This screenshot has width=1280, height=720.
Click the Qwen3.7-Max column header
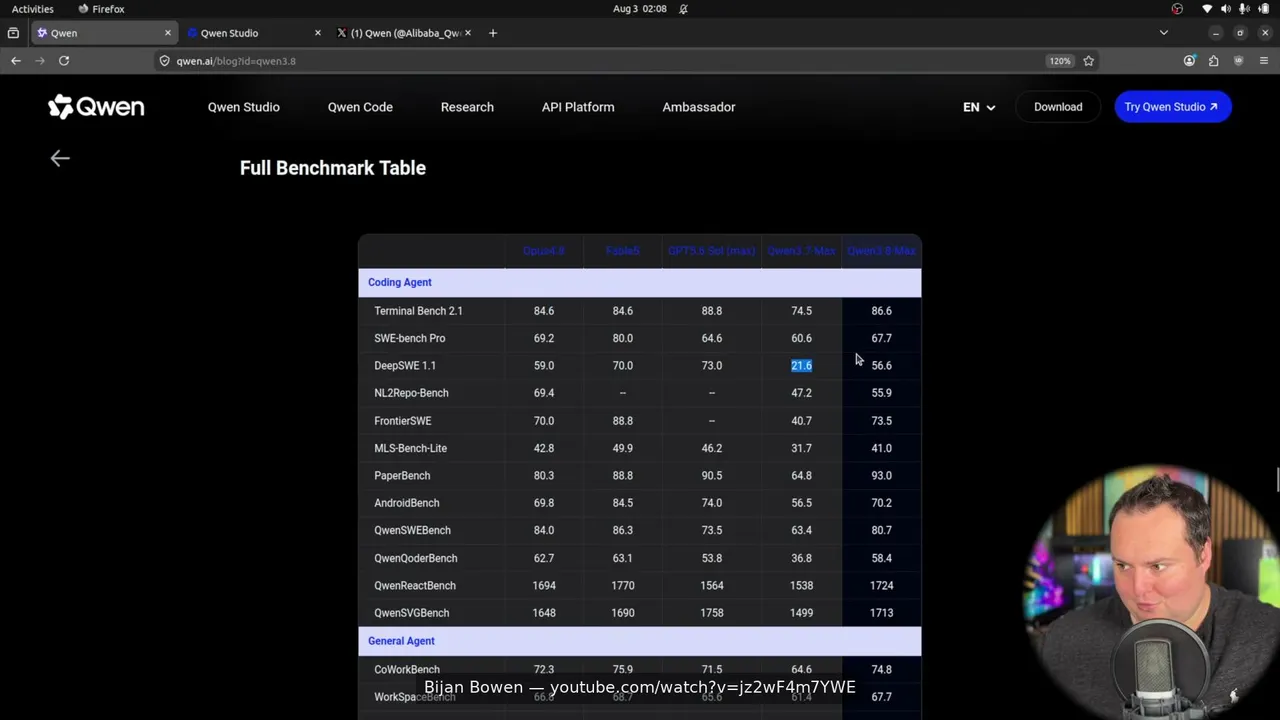[801, 251]
